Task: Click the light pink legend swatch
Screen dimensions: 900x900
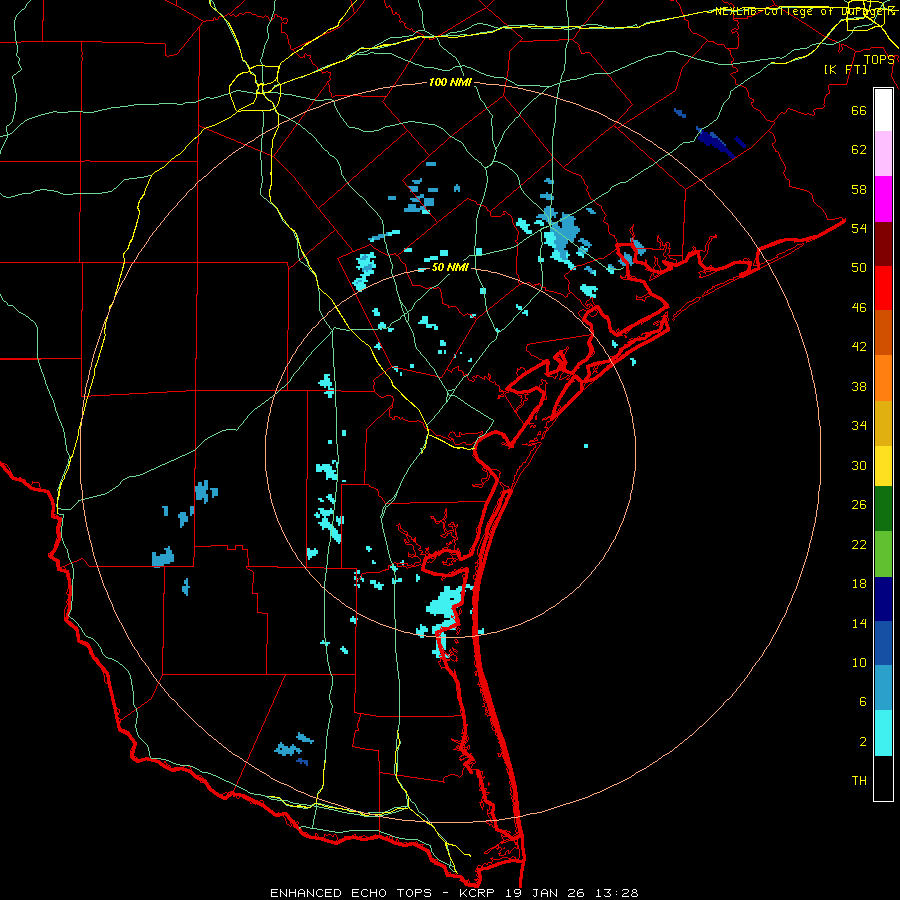Action: [883, 153]
